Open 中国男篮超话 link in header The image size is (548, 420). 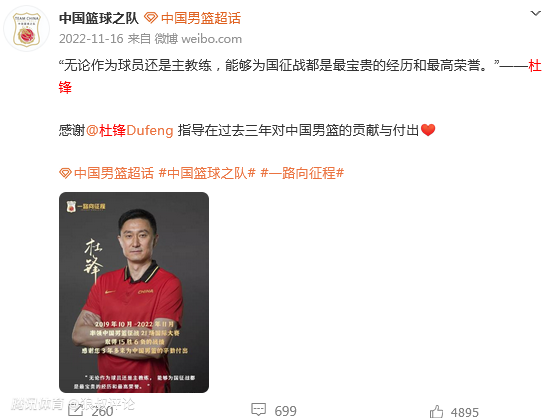click(x=201, y=18)
